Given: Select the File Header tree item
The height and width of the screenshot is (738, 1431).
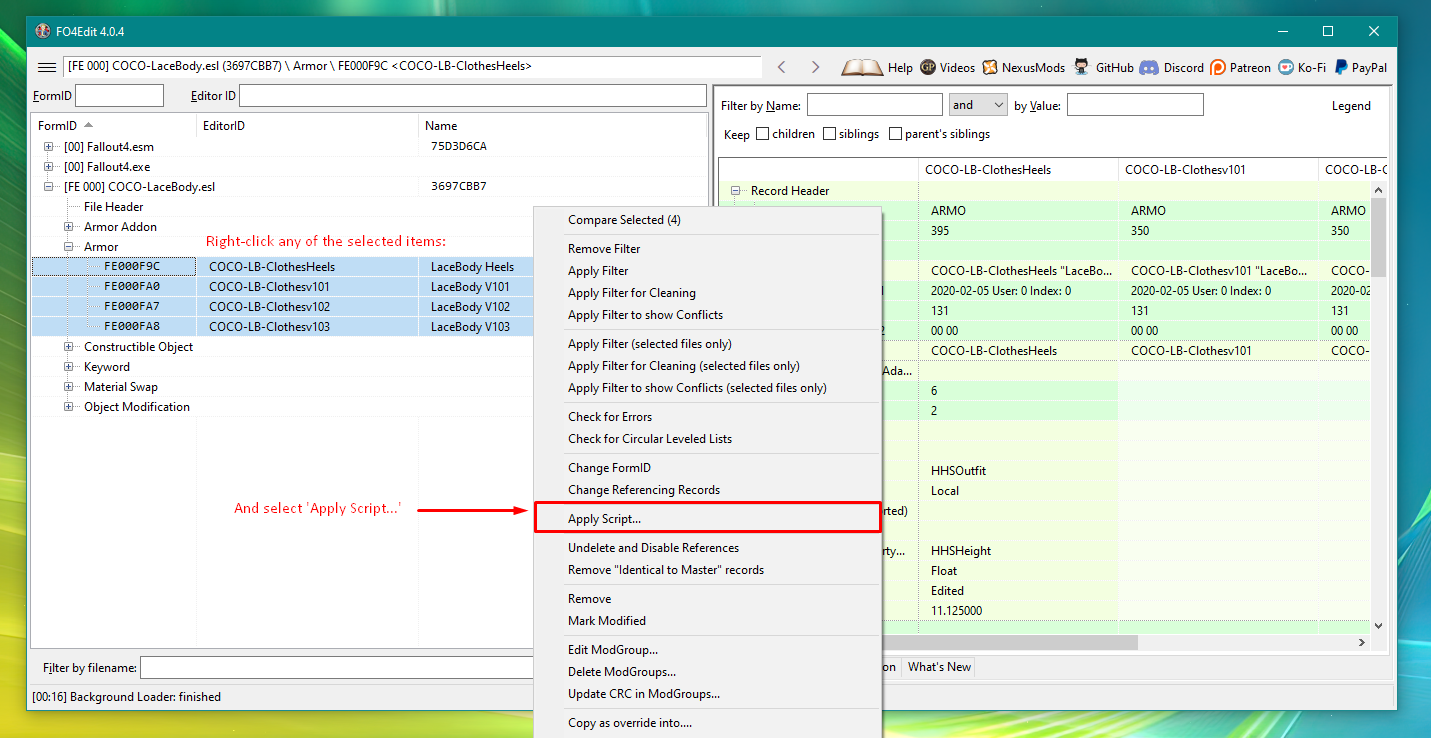Looking at the screenshot, I should click(113, 207).
